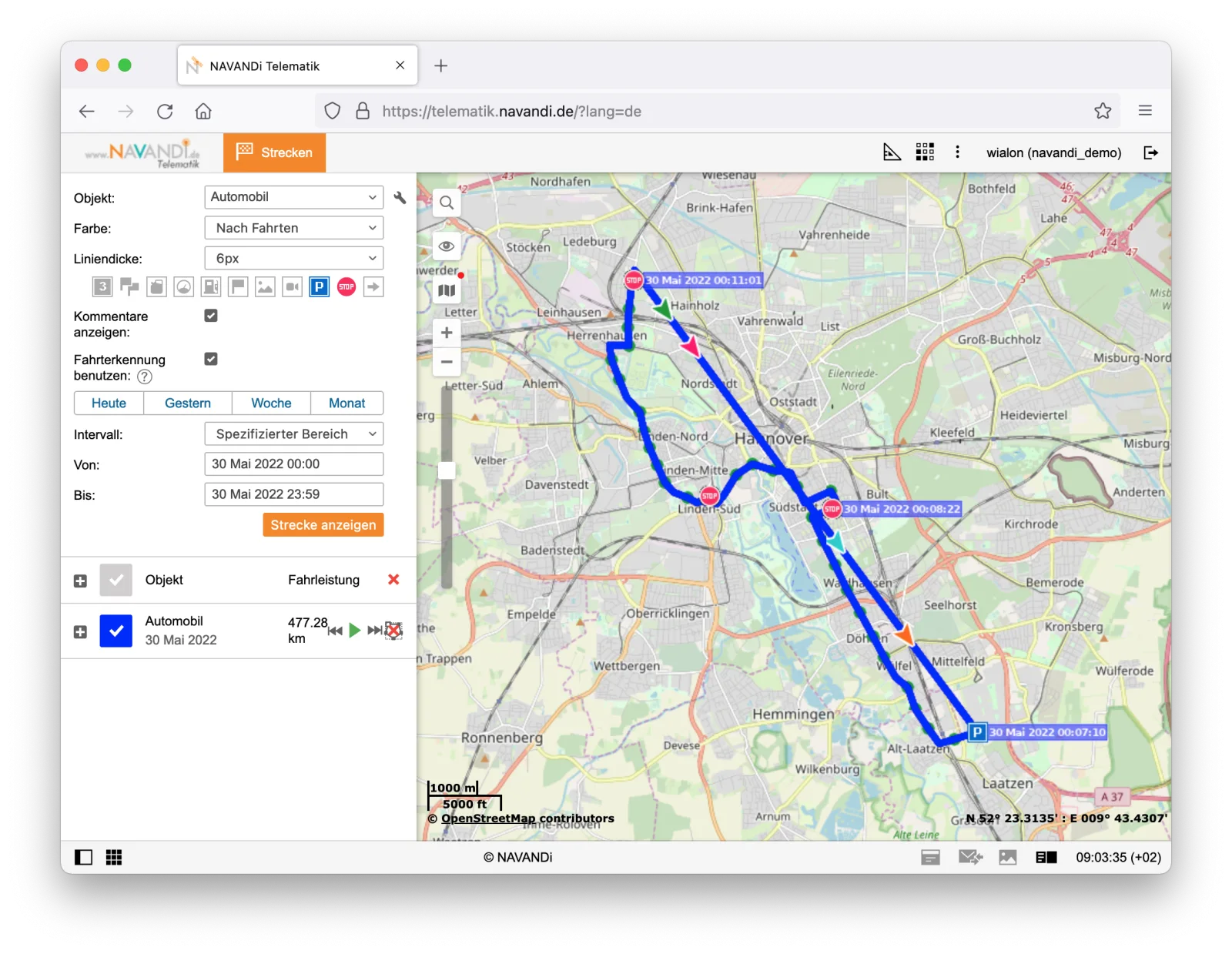
Task: Open the three-dot more menu in header
Action: point(957,152)
